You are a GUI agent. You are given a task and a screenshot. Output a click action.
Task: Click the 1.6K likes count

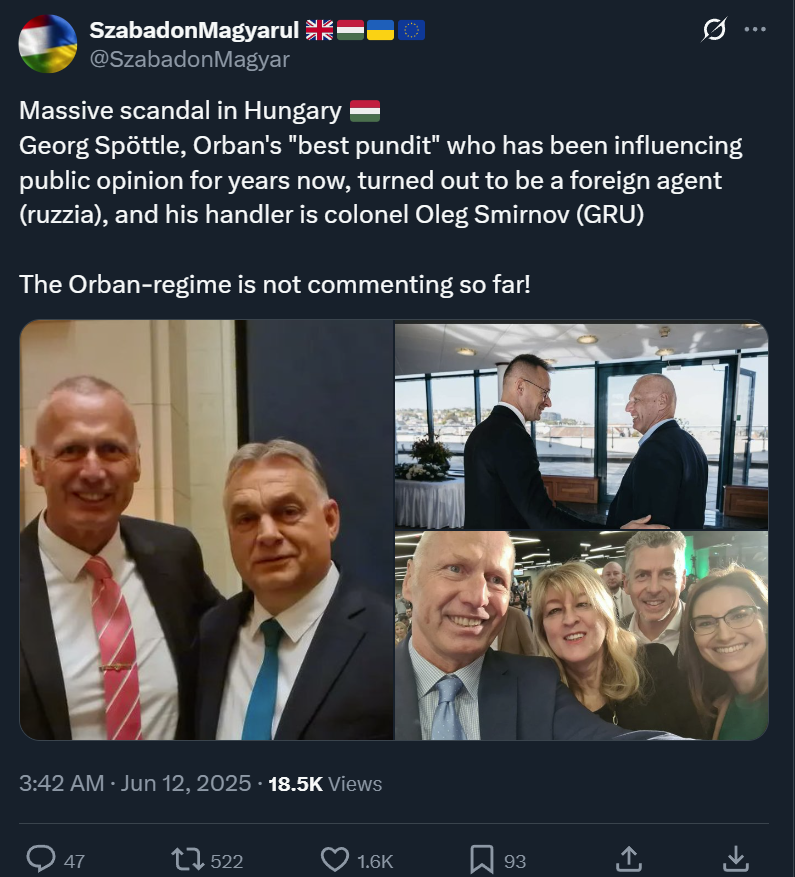375,861
